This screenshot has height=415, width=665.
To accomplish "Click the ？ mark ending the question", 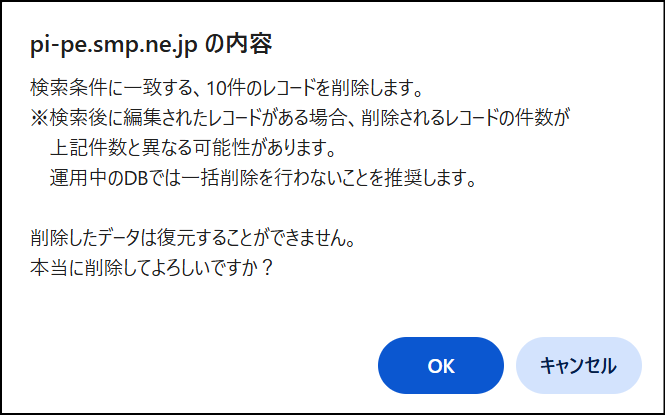I will 267,268.
